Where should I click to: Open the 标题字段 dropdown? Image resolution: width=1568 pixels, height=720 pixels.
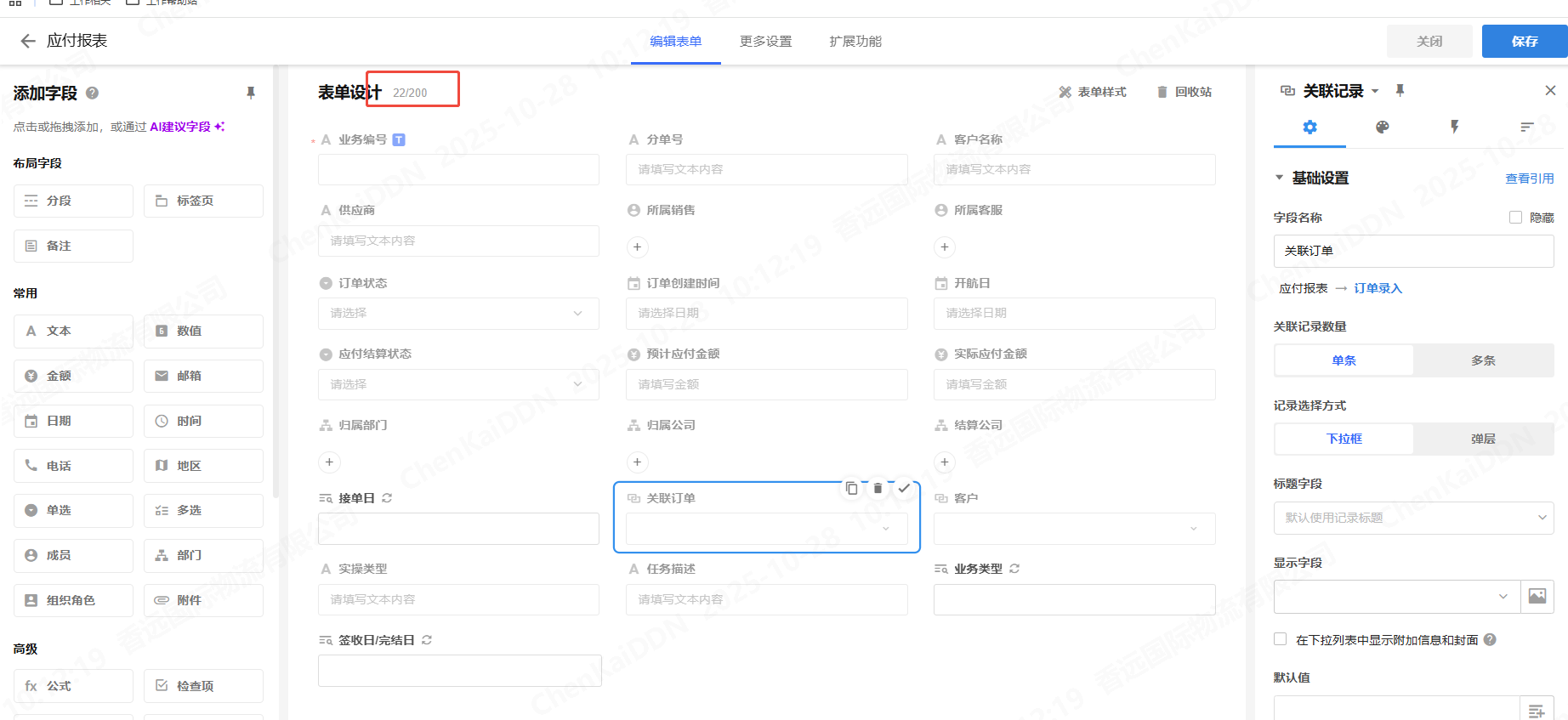click(x=1413, y=518)
